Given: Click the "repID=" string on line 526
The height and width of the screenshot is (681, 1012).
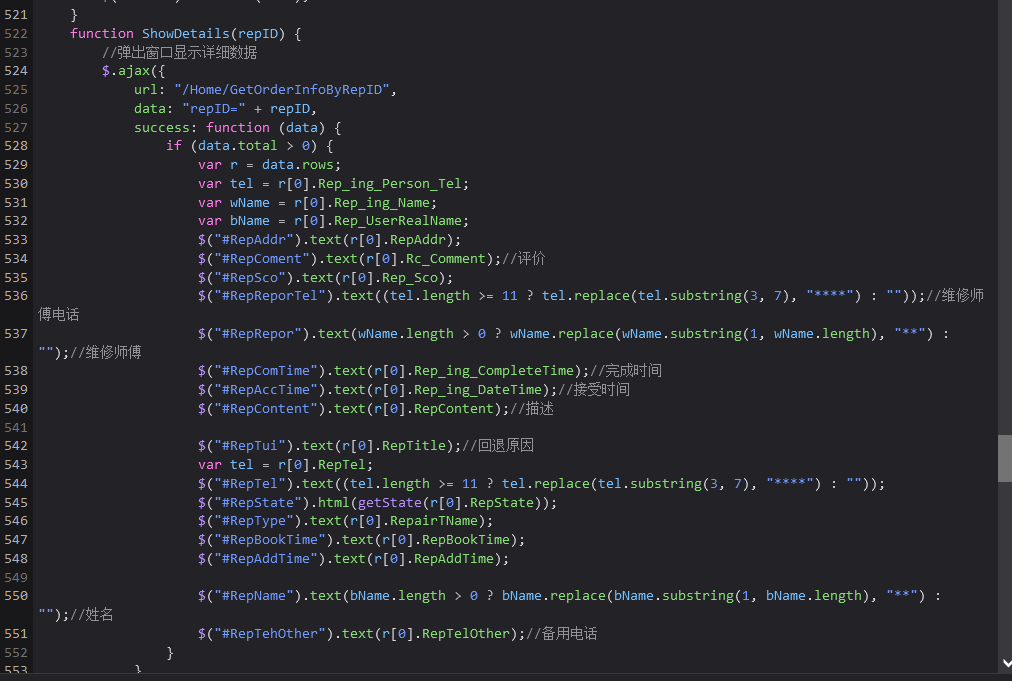Looking at the screenshot, I should tap(214, 108).
